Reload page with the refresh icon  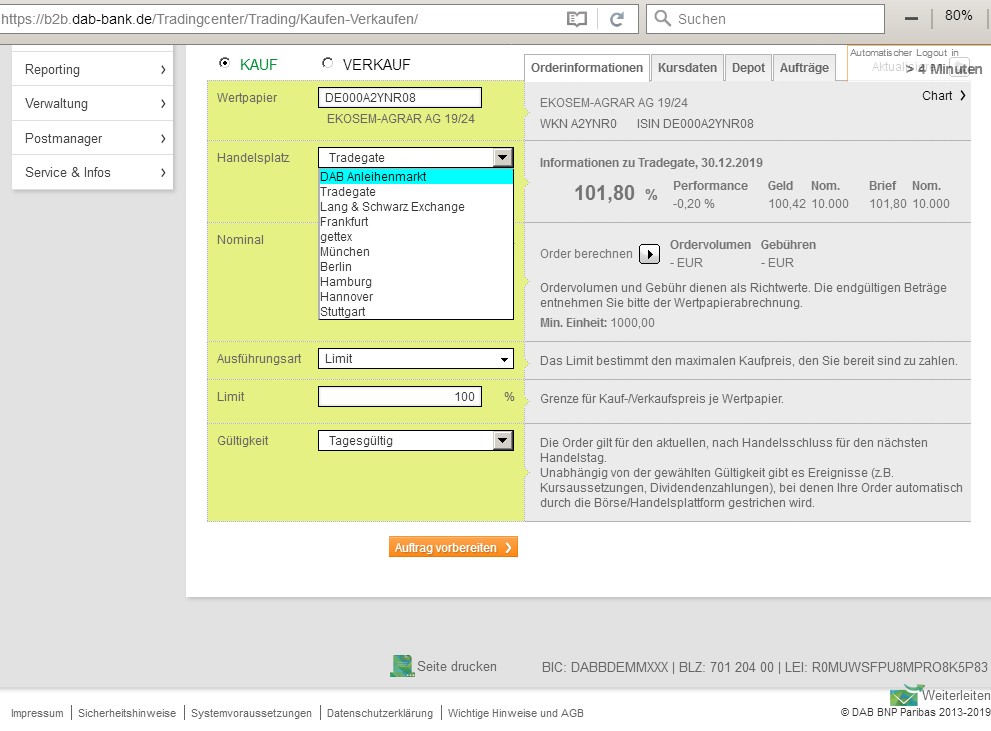pos(617,19)
